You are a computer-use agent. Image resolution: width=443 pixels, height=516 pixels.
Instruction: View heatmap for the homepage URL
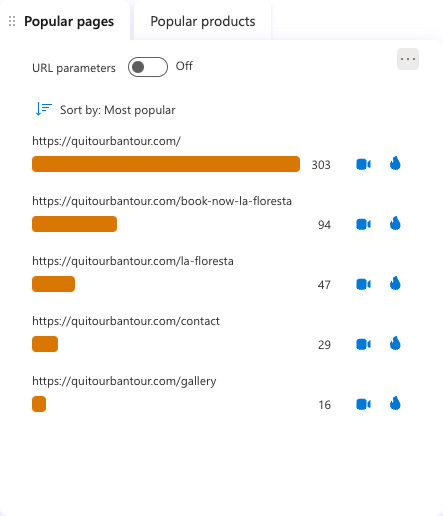pos(395,164)
